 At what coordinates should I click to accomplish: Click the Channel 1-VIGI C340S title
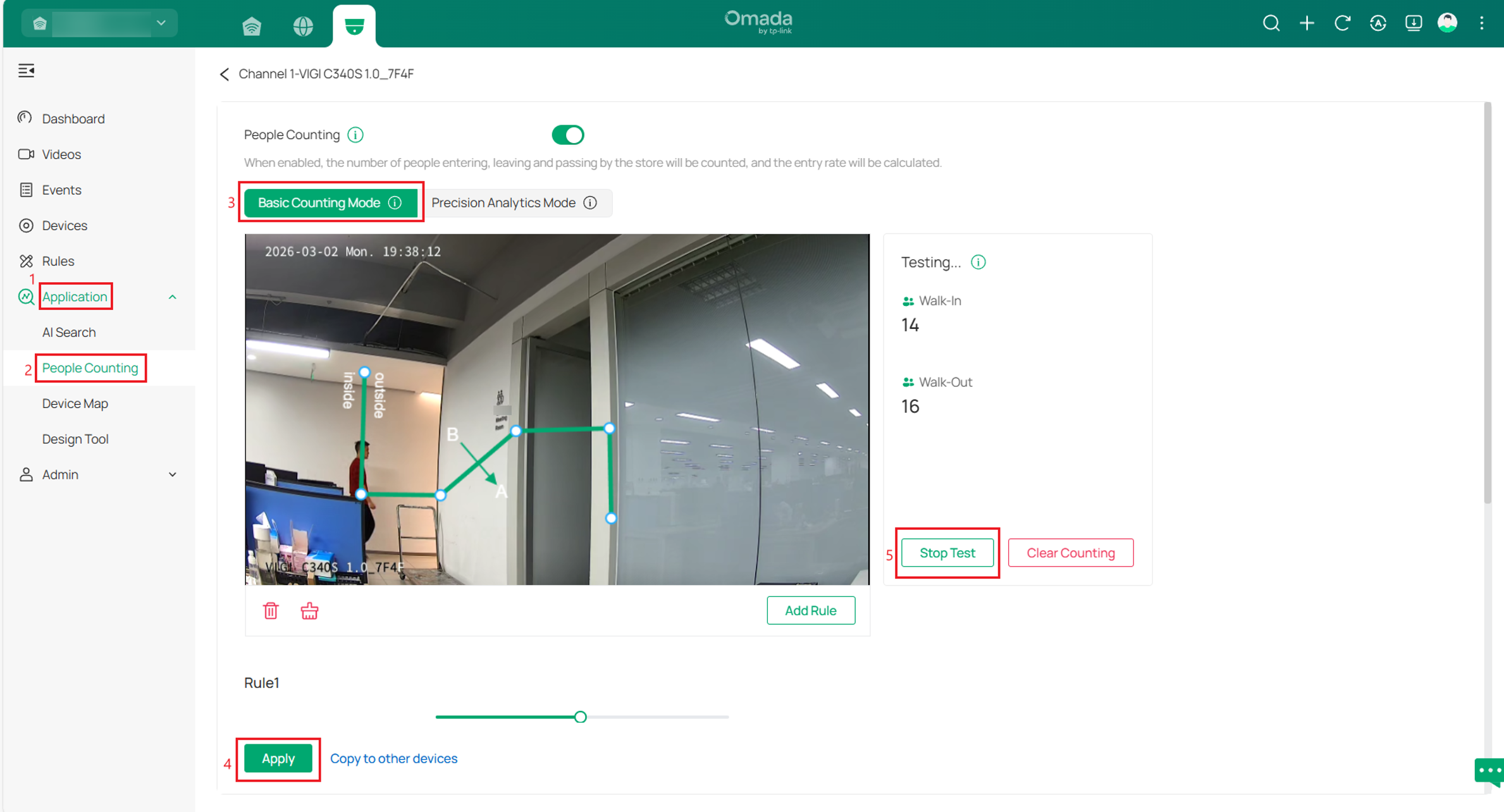(x=326, y=74)
